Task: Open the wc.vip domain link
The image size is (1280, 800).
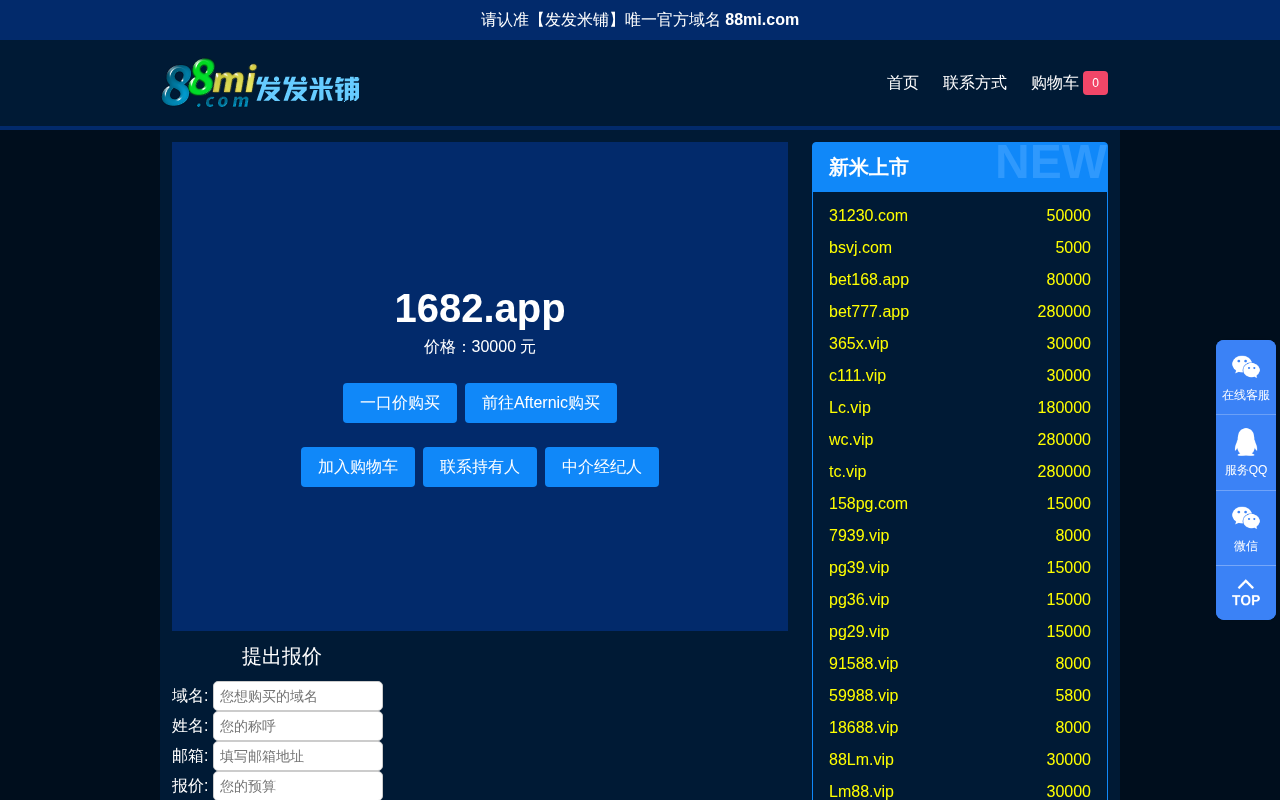Action: [x=851, y=440]
